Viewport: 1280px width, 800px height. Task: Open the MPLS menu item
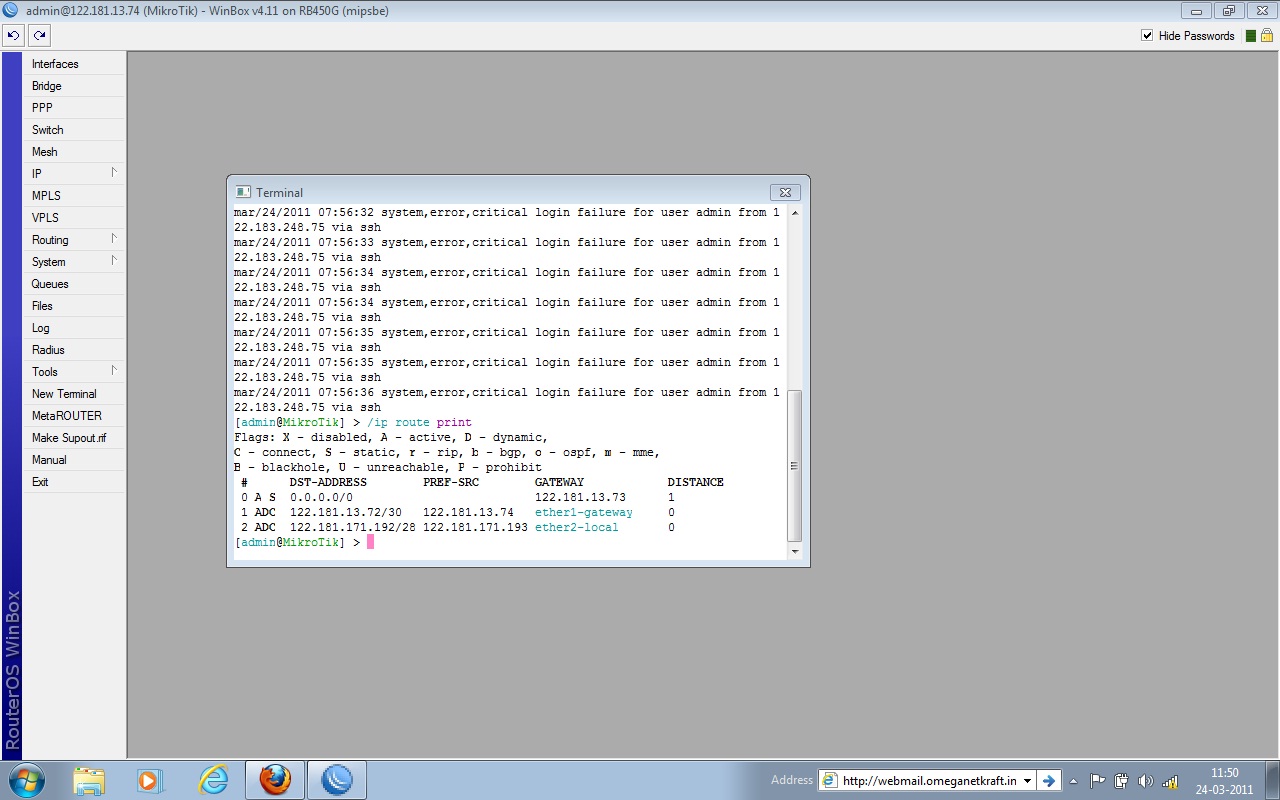pos(75,196)
